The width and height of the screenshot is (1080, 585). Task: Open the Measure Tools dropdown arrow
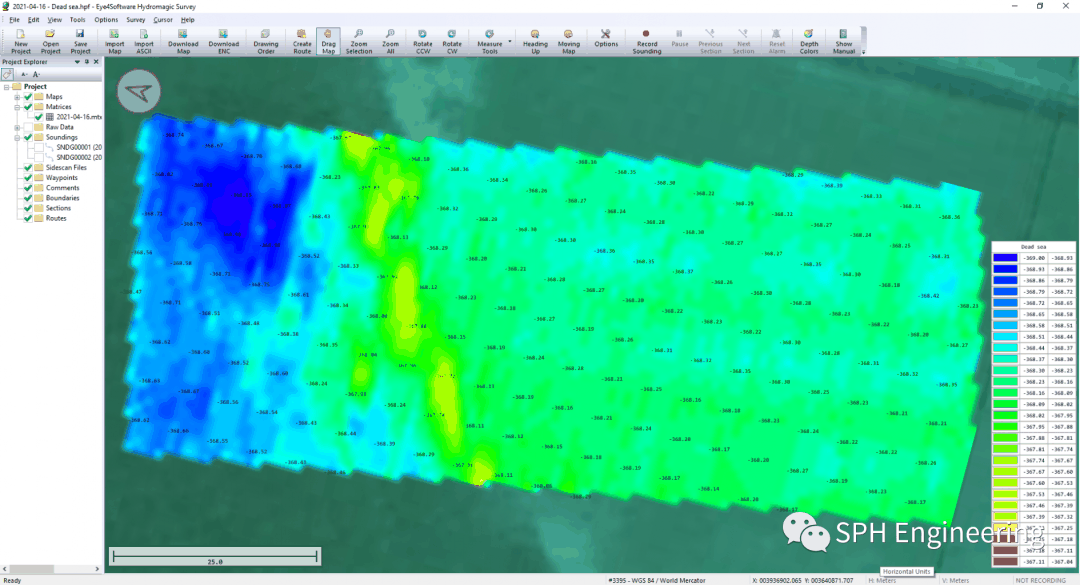tap(510, 42)
